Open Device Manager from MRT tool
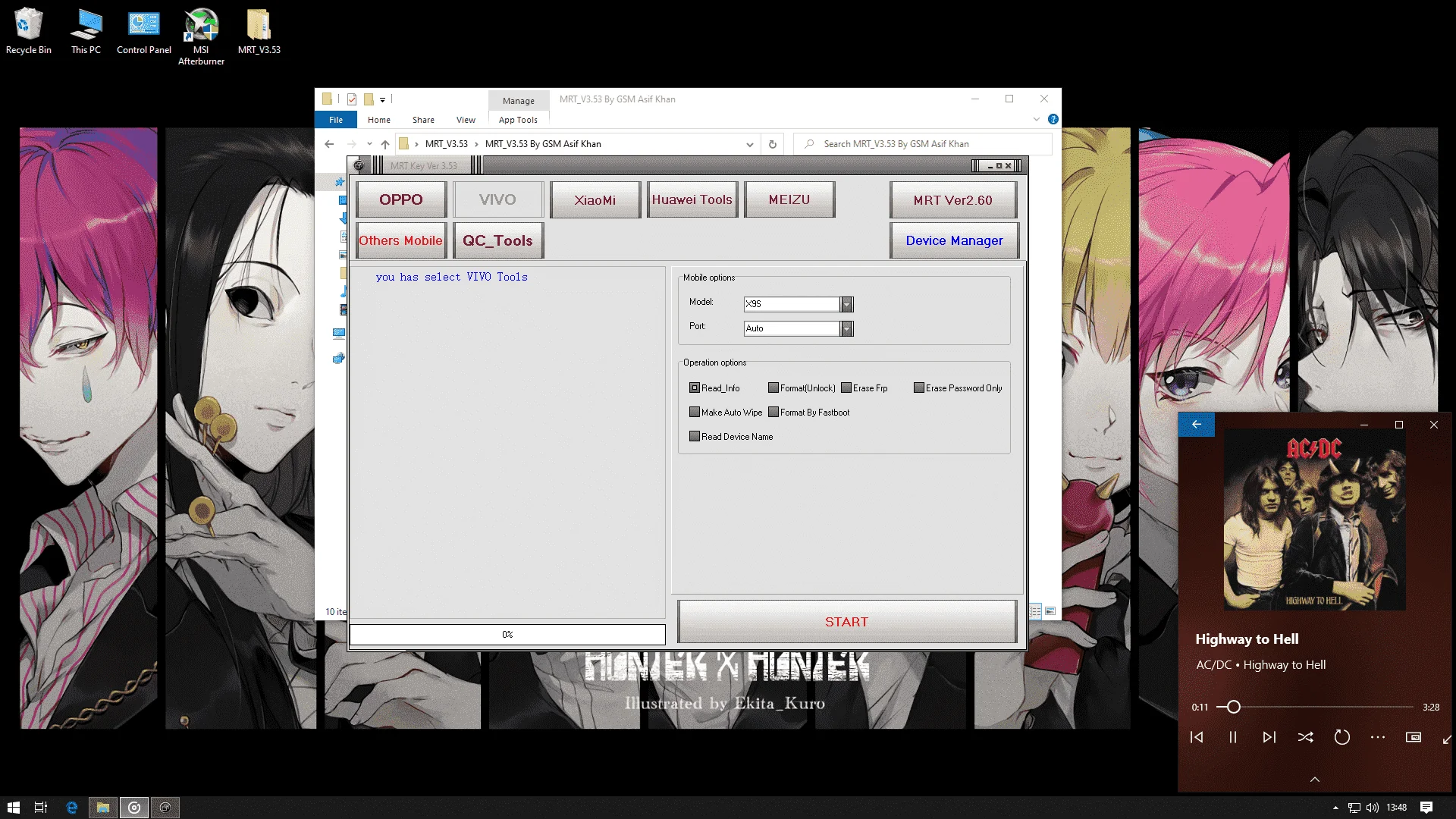The image size is (1456, 819). click(954, 240)
